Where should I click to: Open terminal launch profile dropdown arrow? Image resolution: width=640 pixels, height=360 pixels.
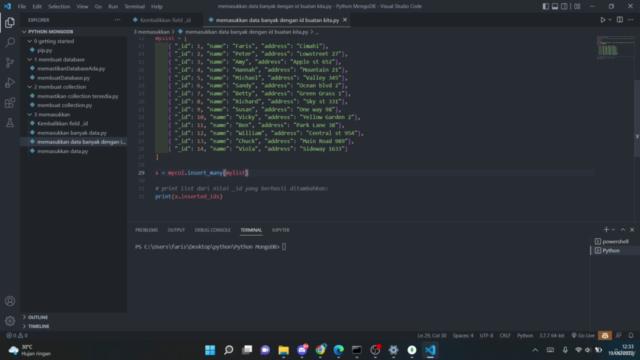[613, 230]
